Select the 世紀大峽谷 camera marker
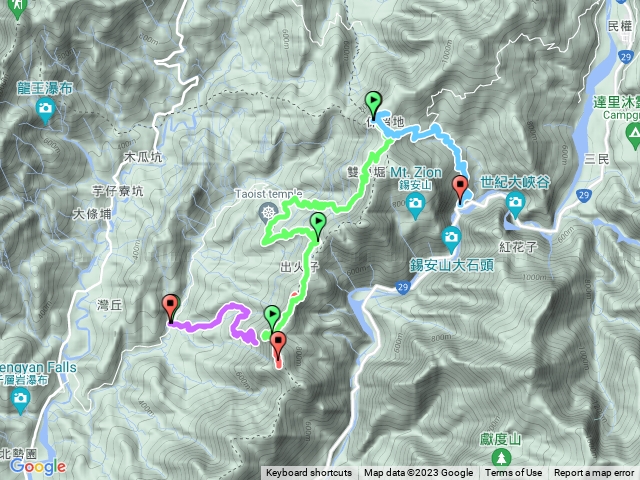 pos(515,203)
